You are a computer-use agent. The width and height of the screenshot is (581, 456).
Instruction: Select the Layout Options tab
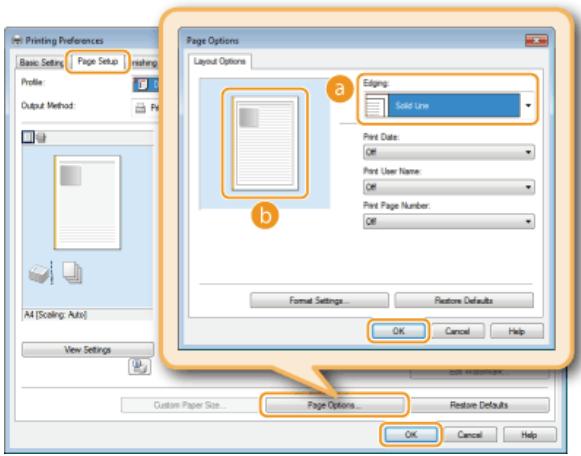click(x=220, y=61)
